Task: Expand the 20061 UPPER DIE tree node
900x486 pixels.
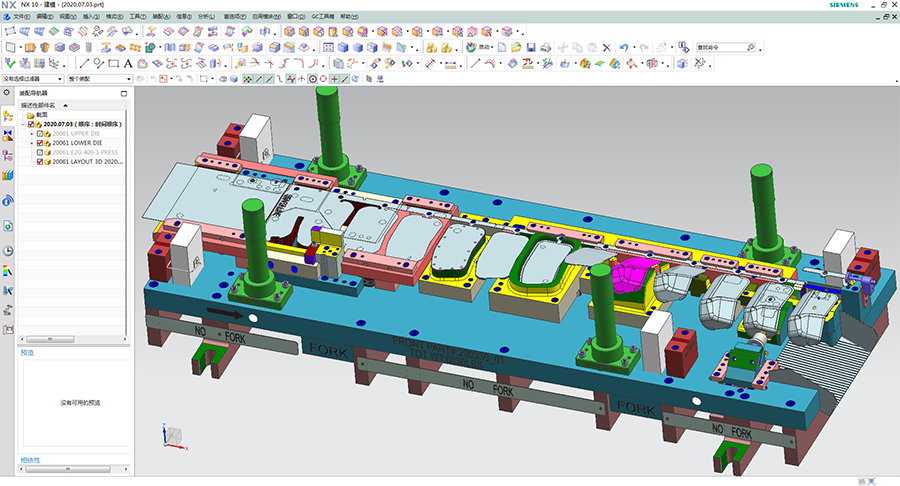Action: [32, 134]
